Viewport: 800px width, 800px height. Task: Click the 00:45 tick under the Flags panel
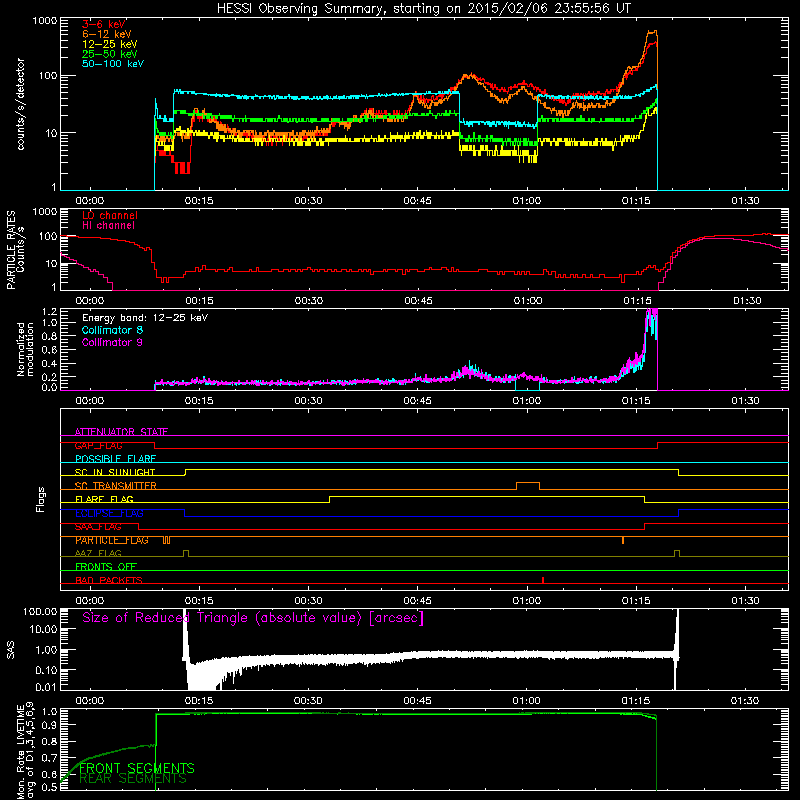click(x=417, y=601)
